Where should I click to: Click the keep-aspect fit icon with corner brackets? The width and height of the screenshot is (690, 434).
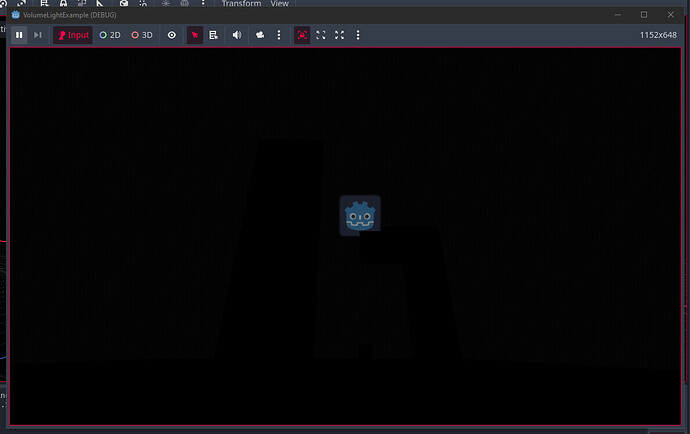(321, 35)
